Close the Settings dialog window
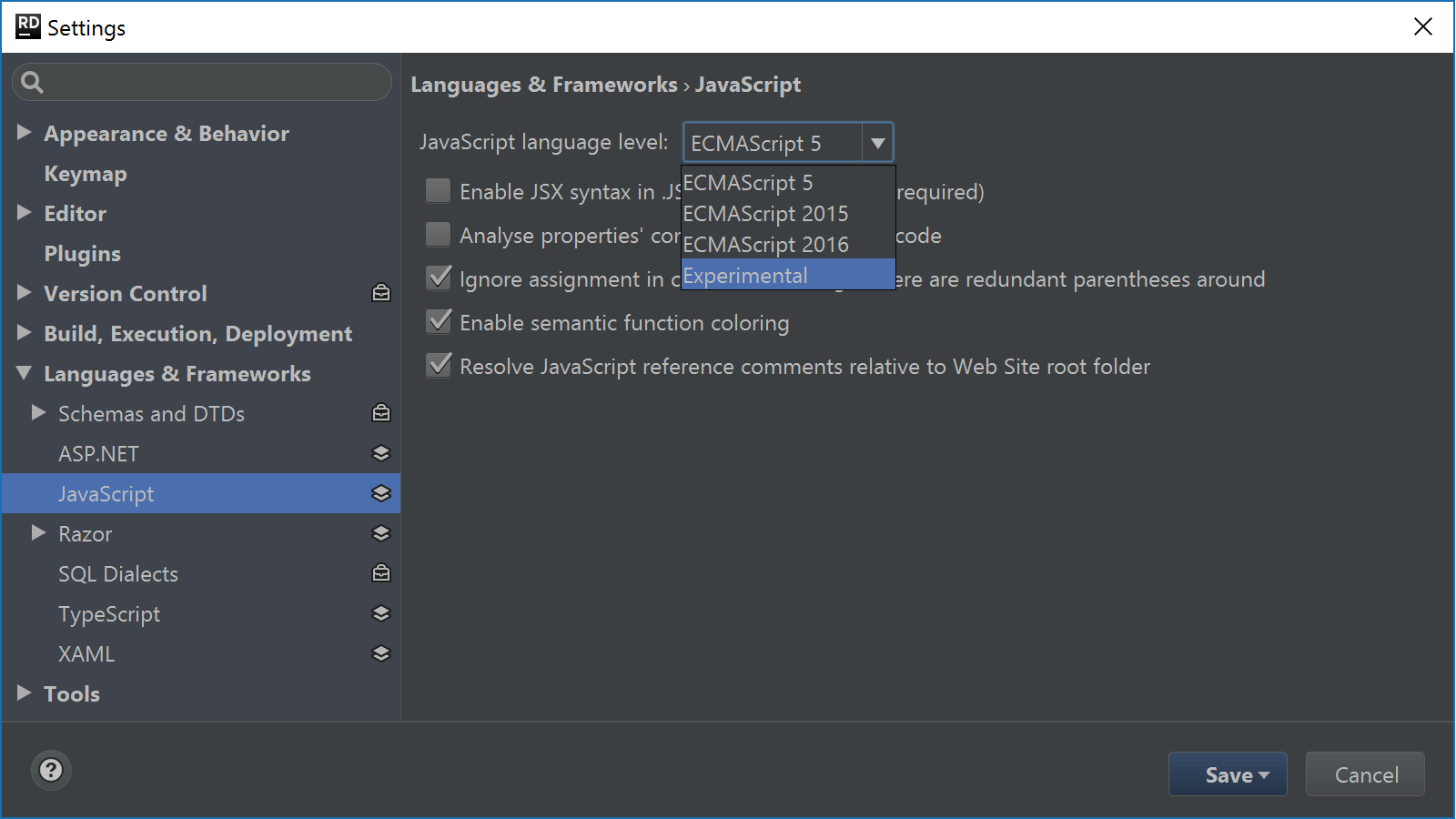Screen dimensions: 1456x819 click(x=1423, y=26)
